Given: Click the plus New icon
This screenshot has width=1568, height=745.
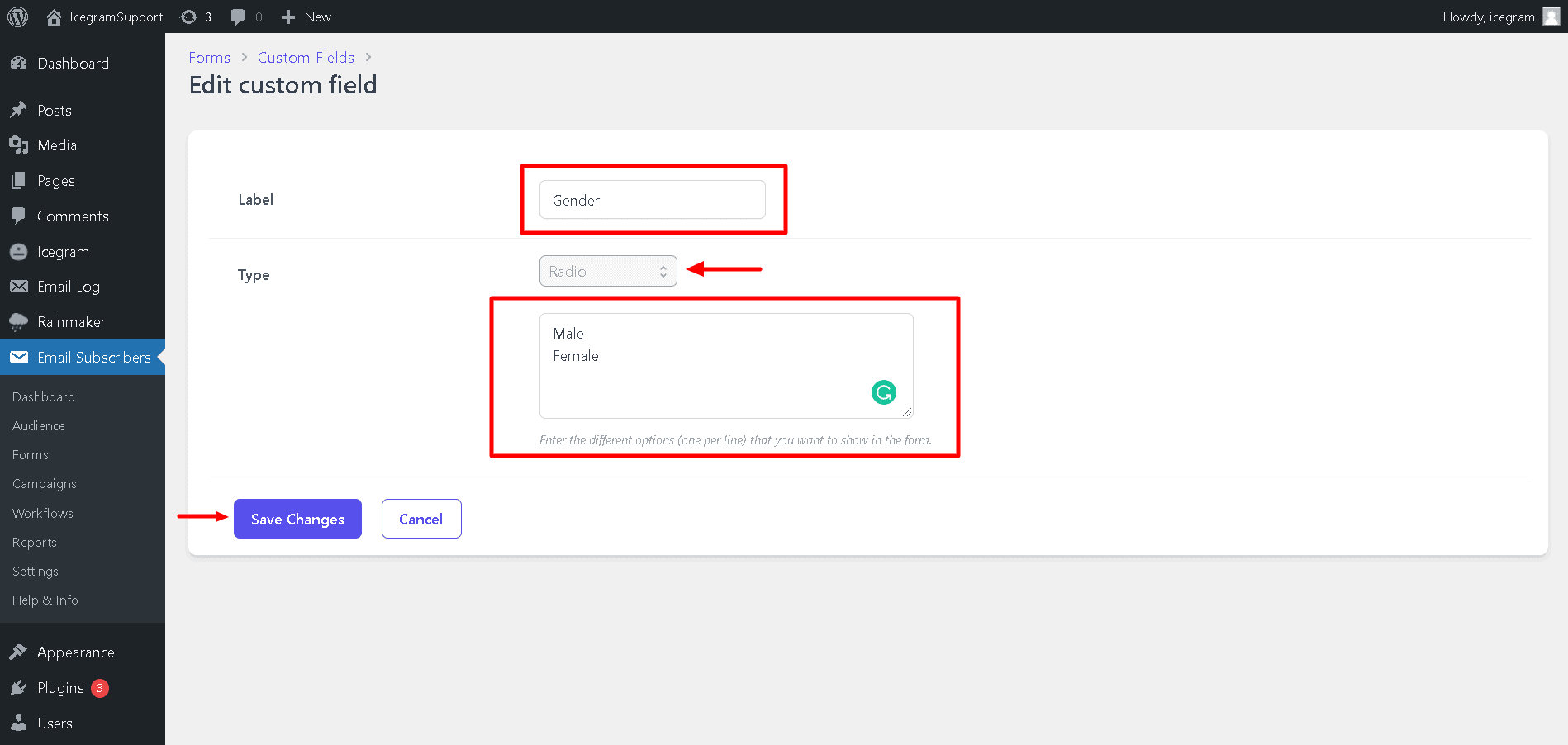Looking at the screenshot, I should [x=288, y=17].
